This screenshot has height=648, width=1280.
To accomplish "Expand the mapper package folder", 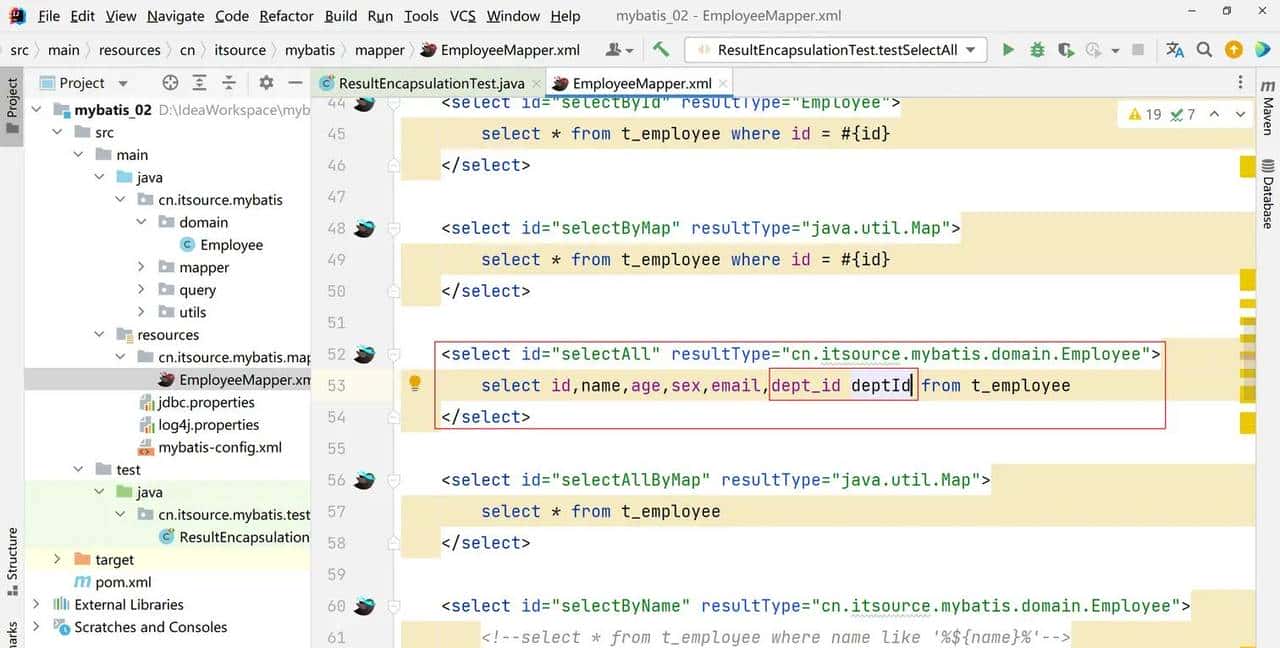I will pos(142,267).
